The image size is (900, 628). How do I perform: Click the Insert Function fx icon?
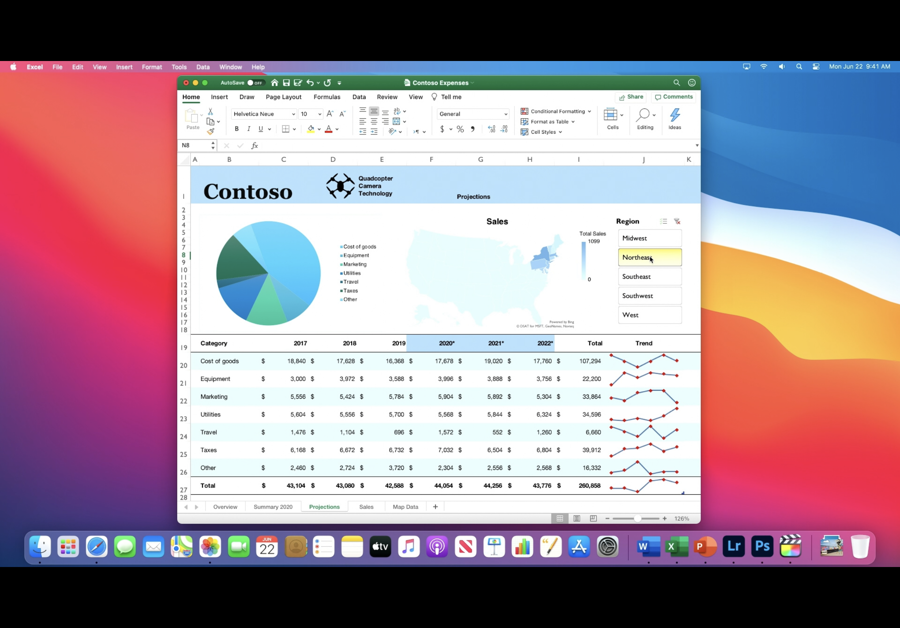coord(254,146)
